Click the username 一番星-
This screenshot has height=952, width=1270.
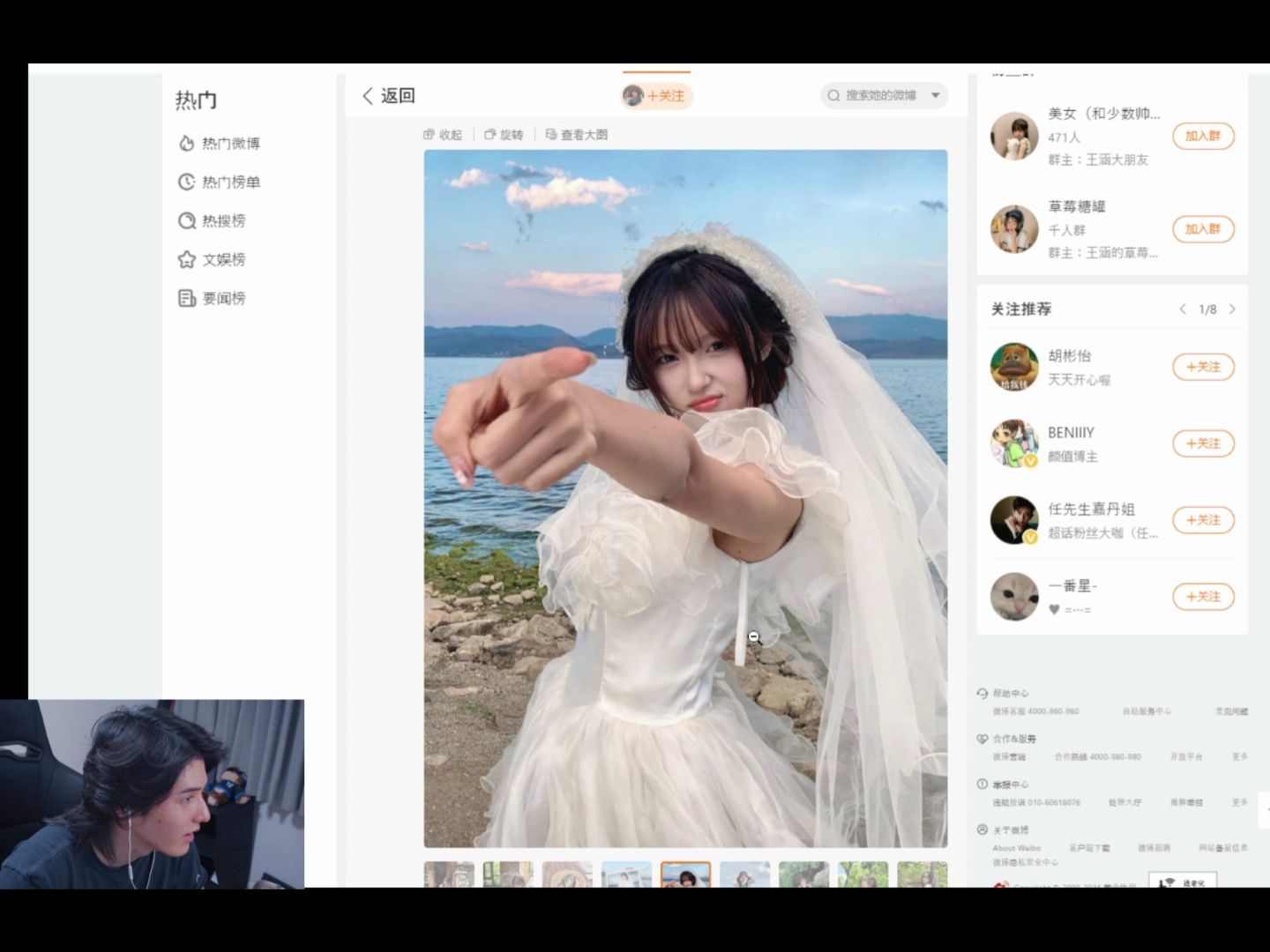[1073, 586]
